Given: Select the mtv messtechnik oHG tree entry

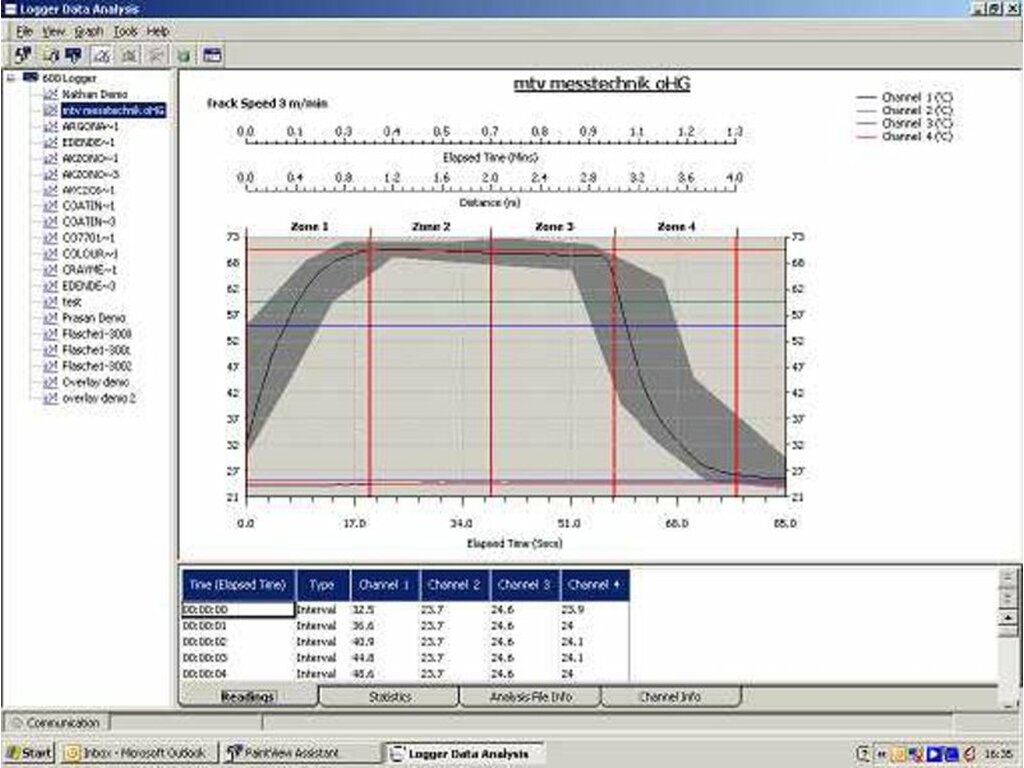Looking at the screenshot, I should (114, 110).
